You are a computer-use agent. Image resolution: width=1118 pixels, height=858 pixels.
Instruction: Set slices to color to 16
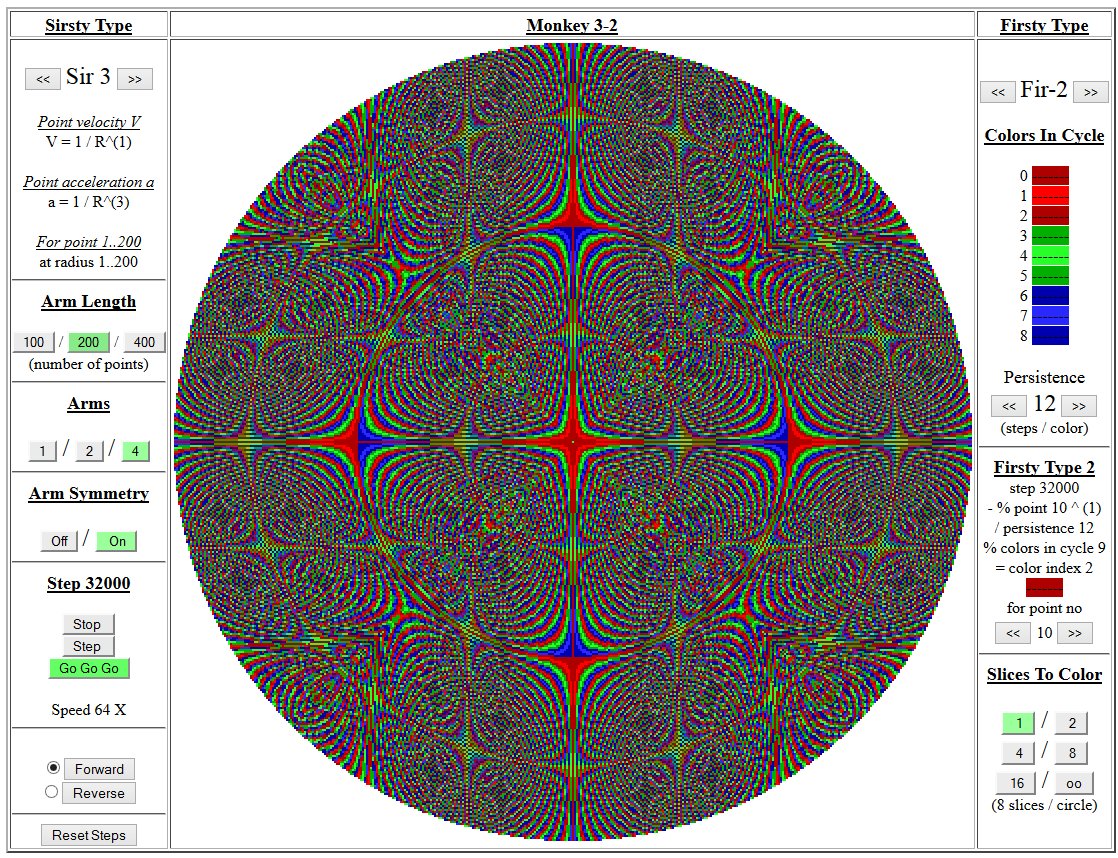click(1017, 783)
